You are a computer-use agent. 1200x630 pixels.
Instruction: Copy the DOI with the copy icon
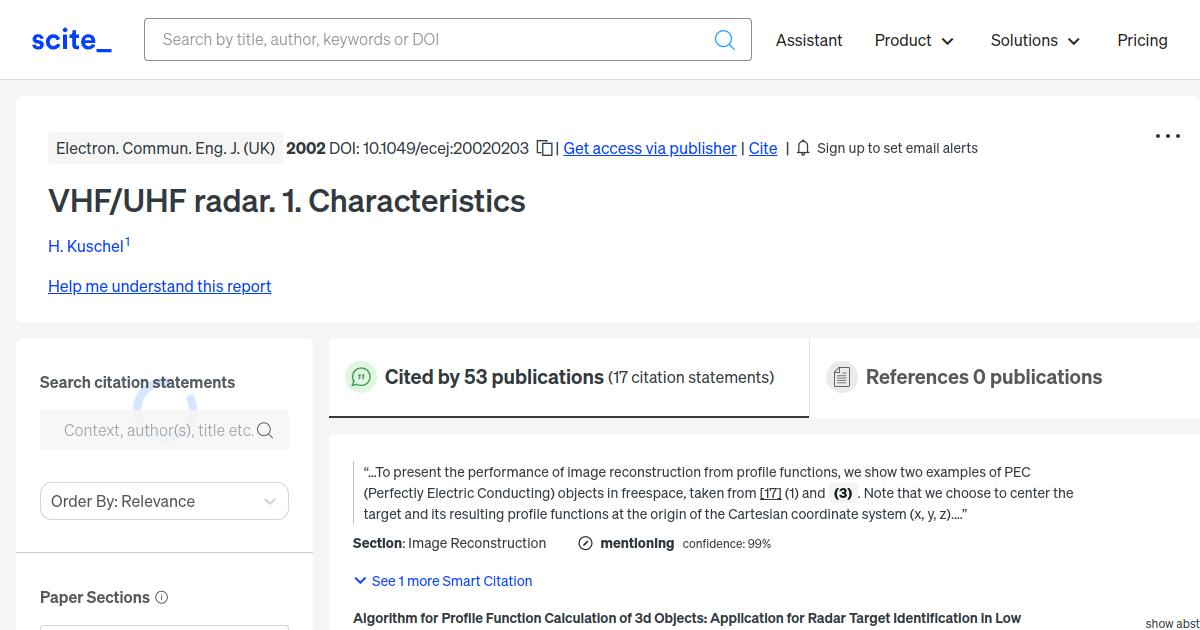[545, 148]
